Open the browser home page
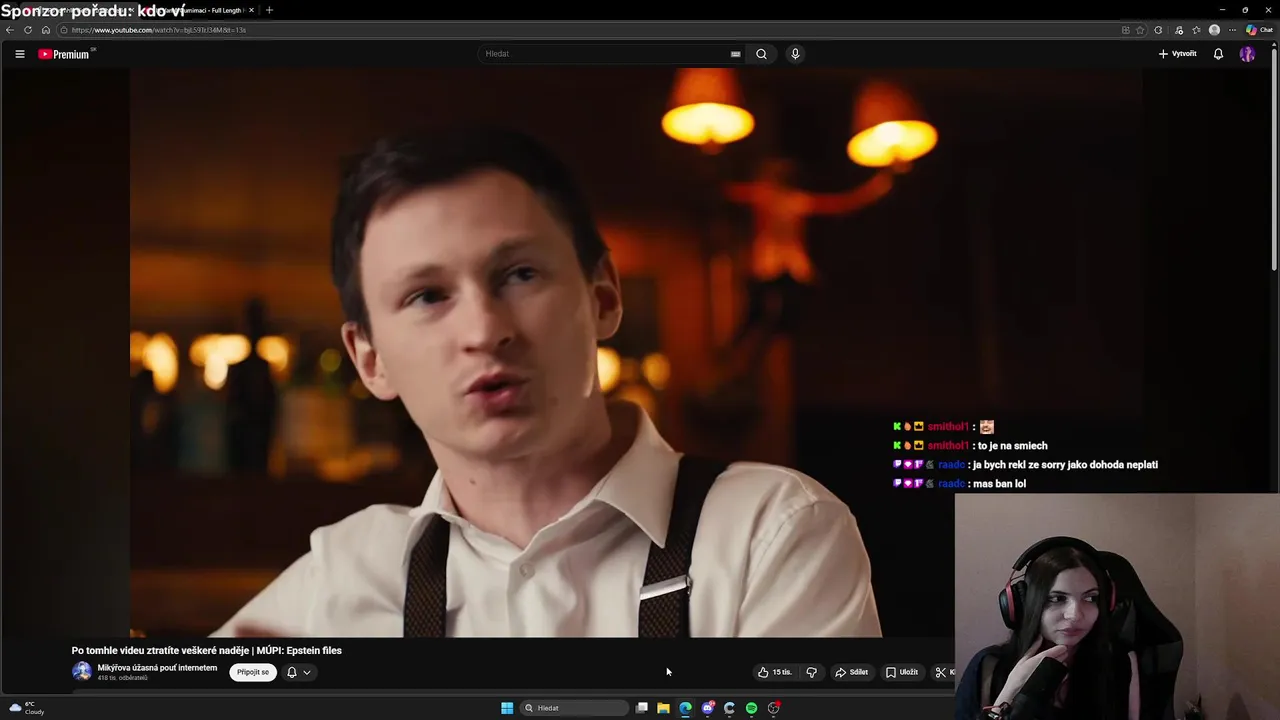1280x720 pixels. (x=46, y=30)
